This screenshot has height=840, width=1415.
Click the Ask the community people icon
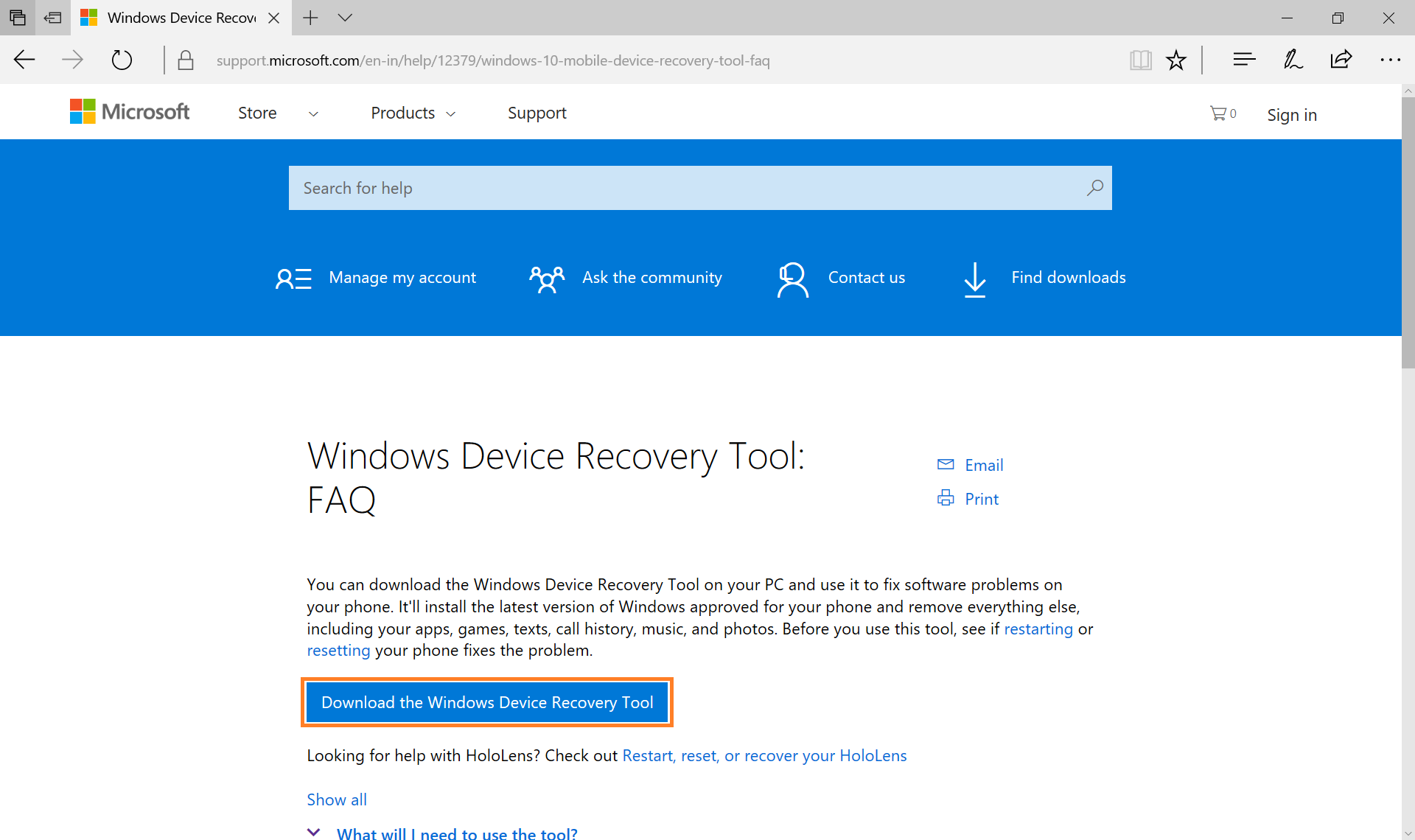pyautogui.click(x=547, y=279)
